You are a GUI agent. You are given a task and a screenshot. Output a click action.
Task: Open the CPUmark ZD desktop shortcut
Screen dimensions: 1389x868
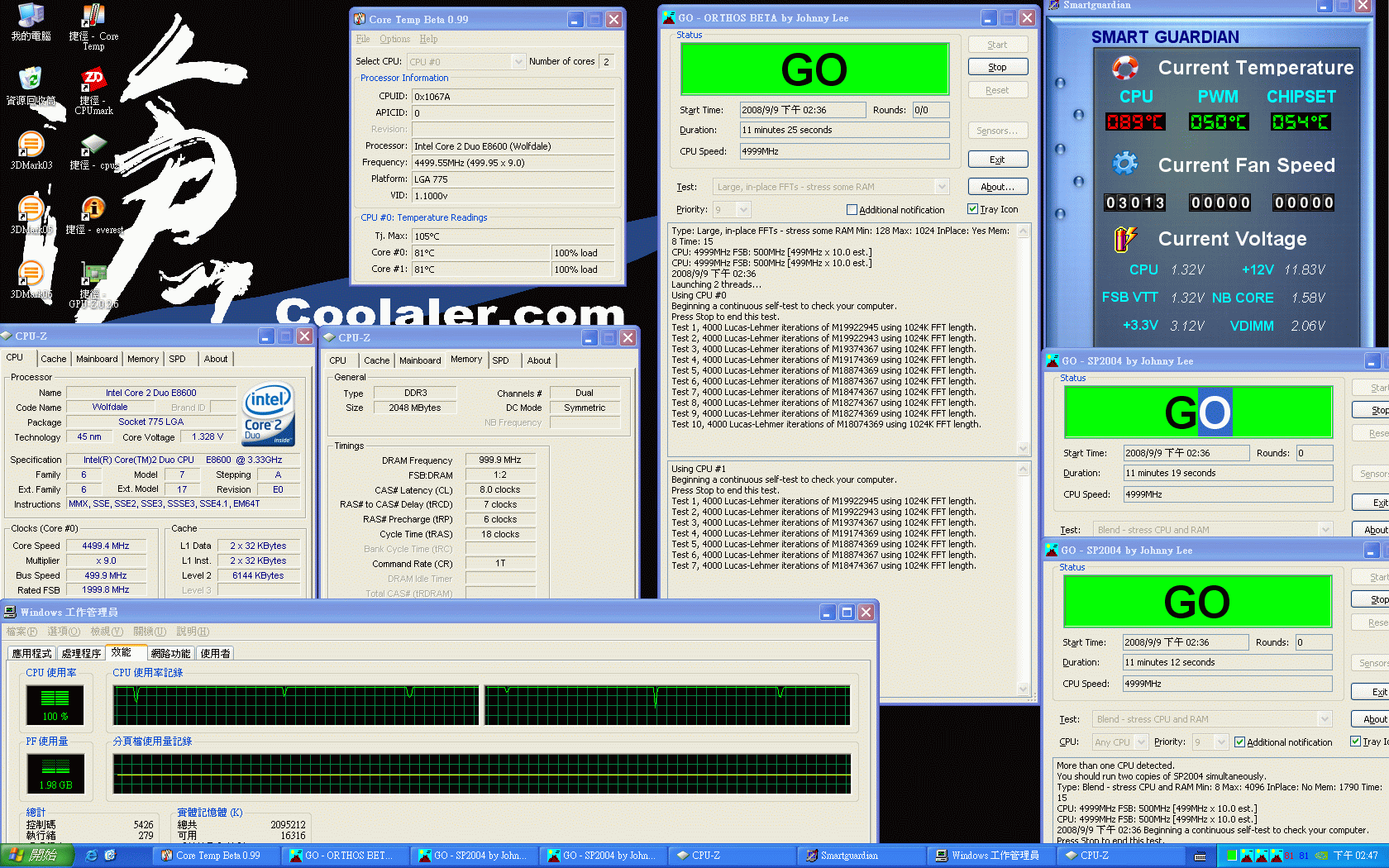[x=93, y=92]
